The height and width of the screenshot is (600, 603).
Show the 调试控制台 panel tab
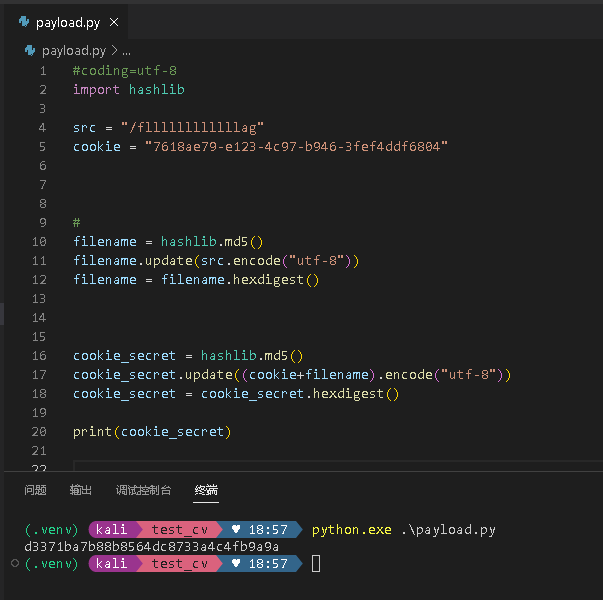(143, 490)
